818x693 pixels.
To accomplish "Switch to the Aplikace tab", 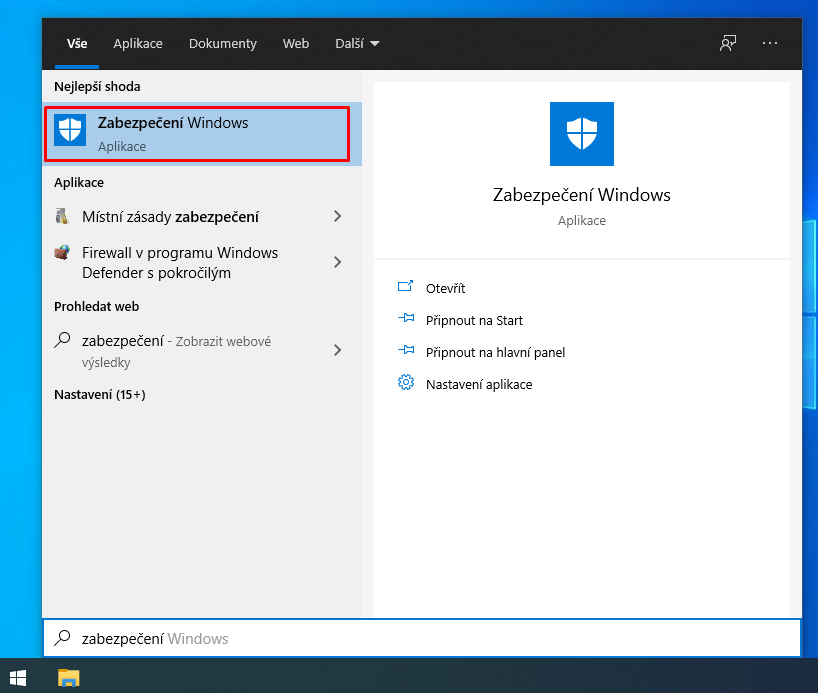I will coord(138,44).
